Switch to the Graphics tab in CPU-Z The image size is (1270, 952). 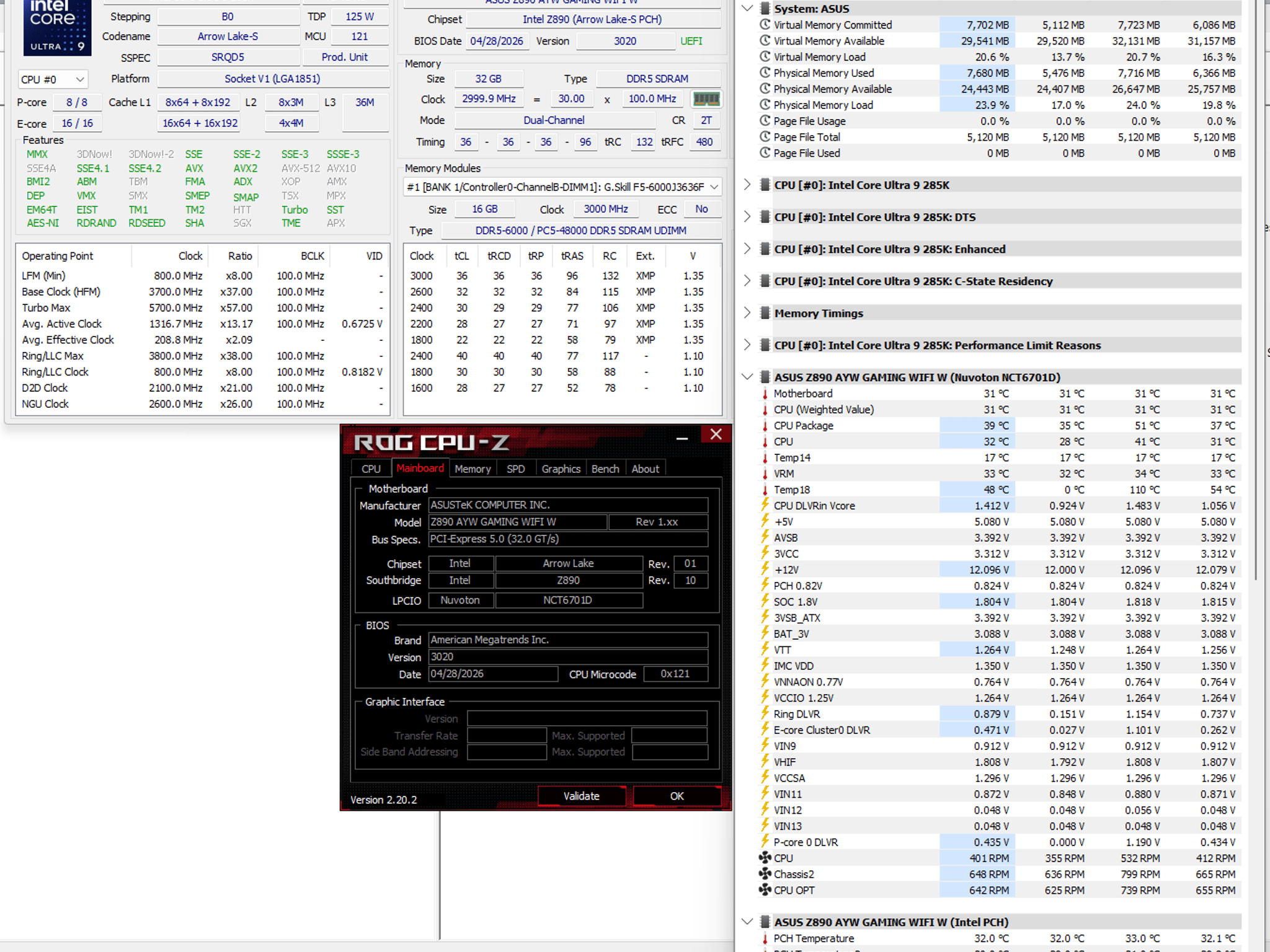click(x=561, y=469)
